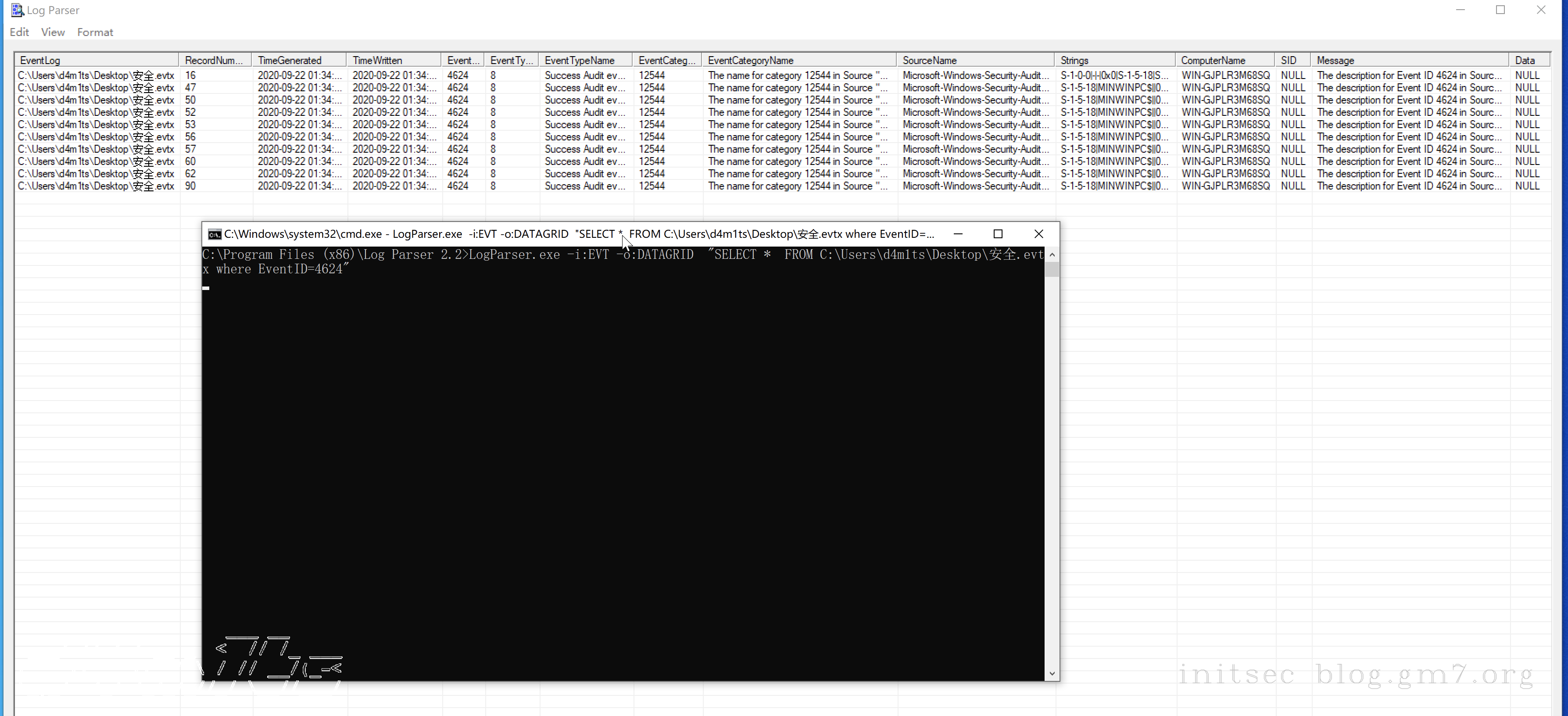Maximize the cmd.exe window
This screenshot has width=1568, height=716.
click(x=998, y=234)
